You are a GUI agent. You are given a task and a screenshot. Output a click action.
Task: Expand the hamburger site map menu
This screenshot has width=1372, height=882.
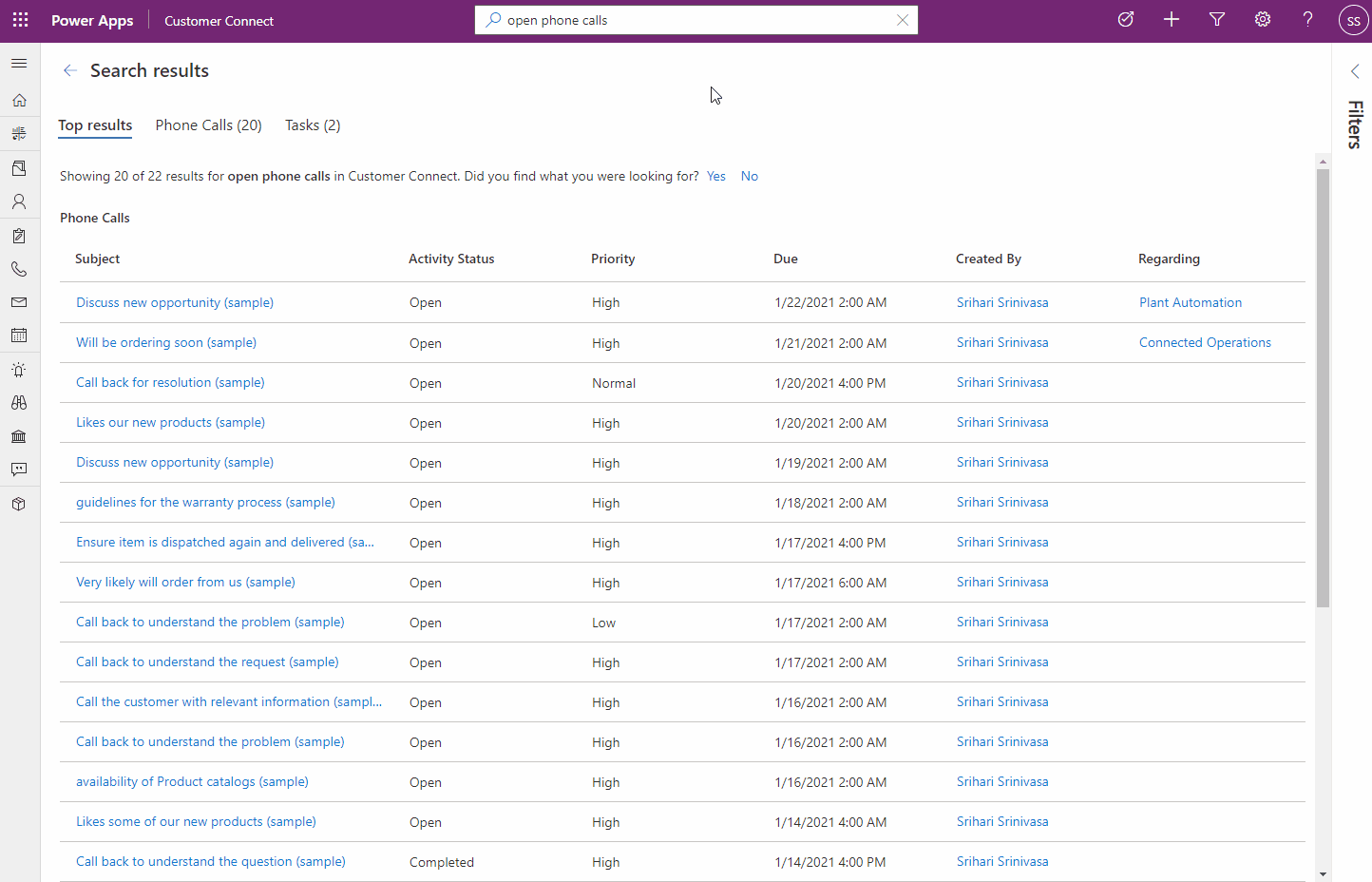pyautogui.click(x=19, y=64)
